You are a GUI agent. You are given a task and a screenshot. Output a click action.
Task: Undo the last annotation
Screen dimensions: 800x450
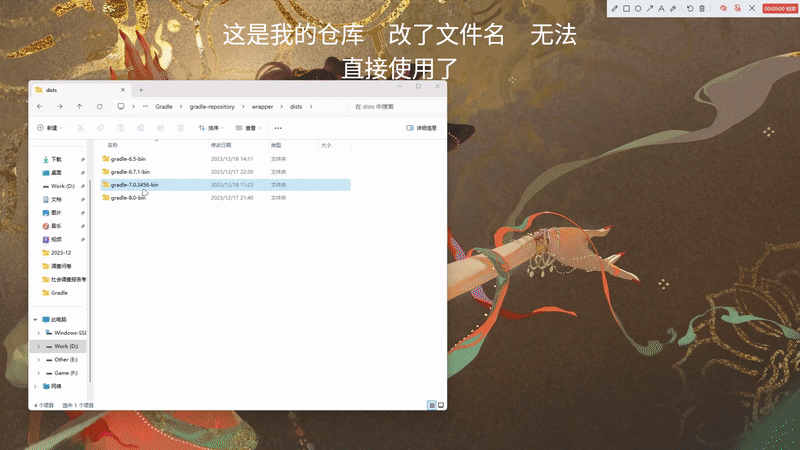(690, 8)
